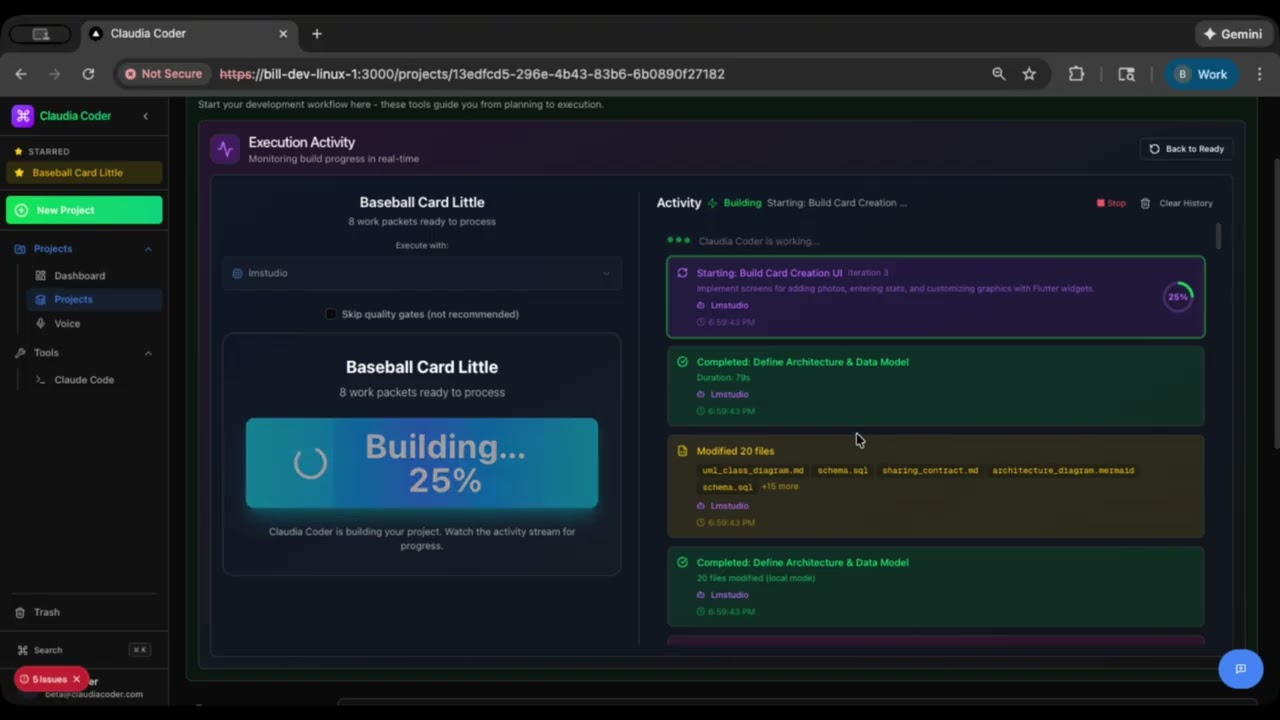1280x720 pixels.
Task: Click the Building 25% progress button
Action: [x=422, y=463]
